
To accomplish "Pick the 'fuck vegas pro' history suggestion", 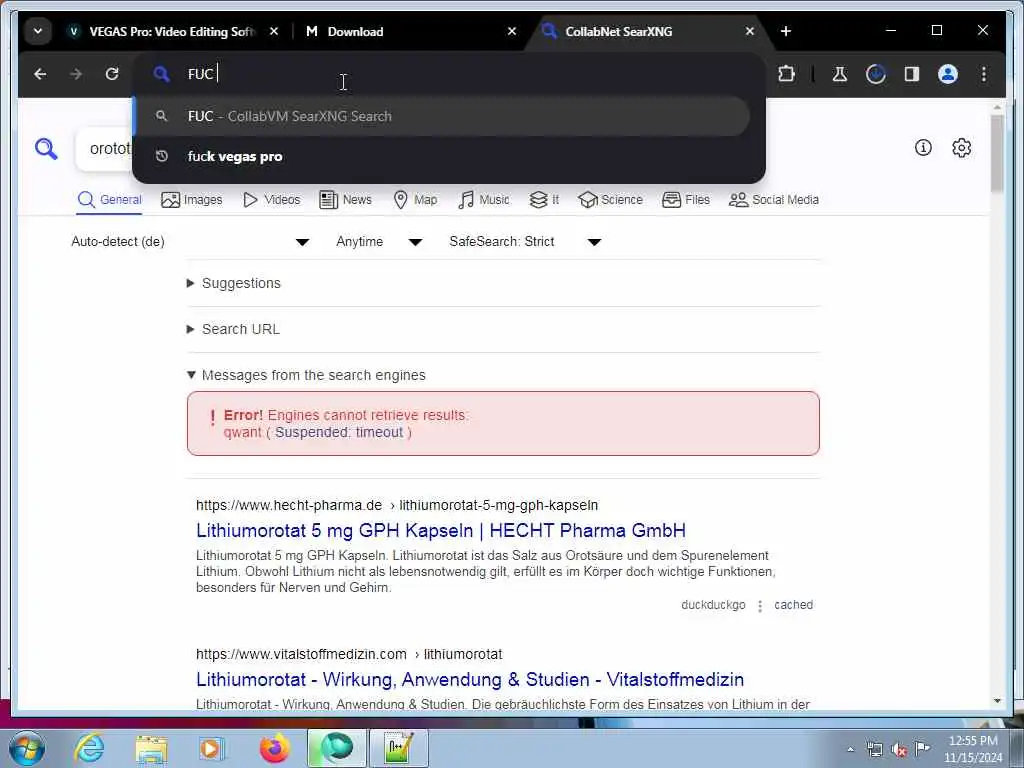I will tap(441, 156).
